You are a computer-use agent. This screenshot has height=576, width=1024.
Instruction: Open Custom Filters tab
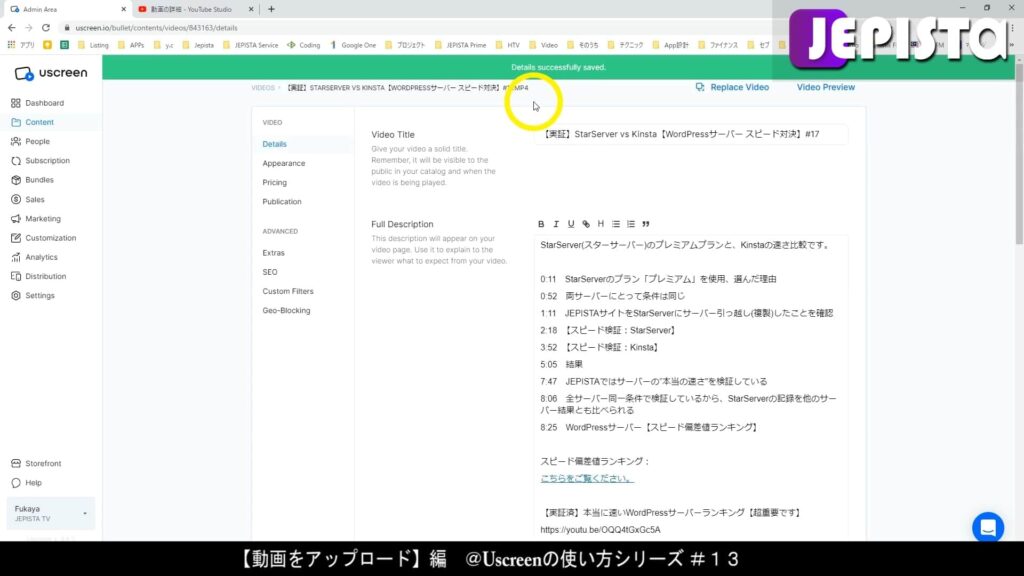click(288, 291)
